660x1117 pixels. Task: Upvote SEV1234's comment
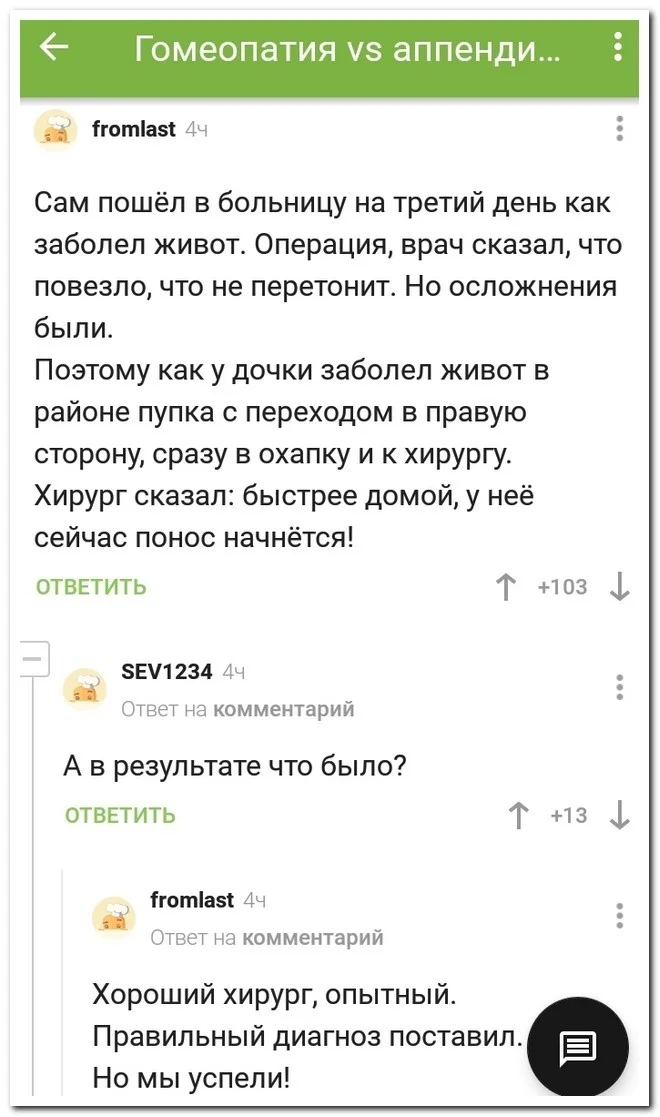click(x=518, y=816)
